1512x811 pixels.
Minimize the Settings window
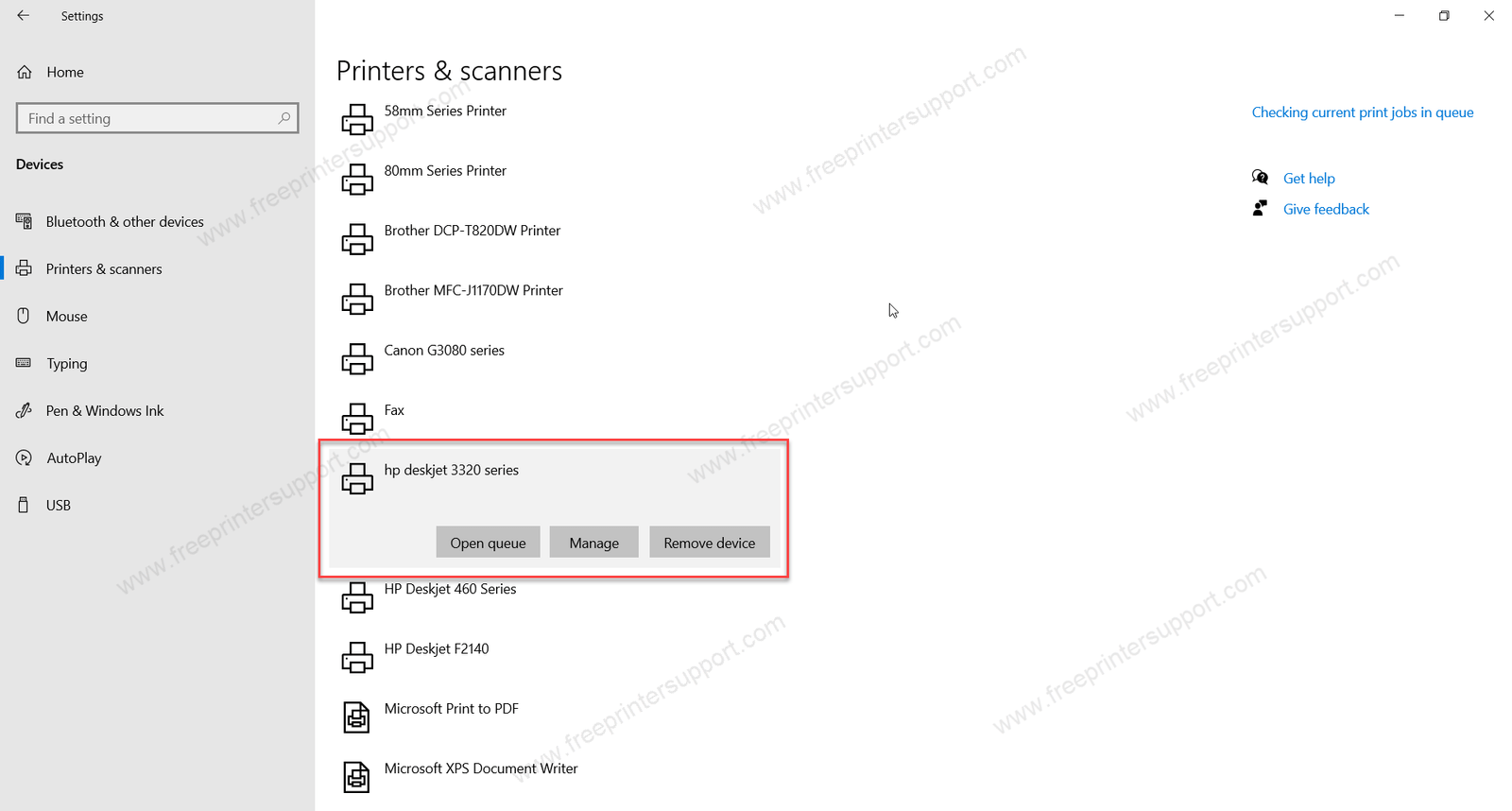(1400, 15)
